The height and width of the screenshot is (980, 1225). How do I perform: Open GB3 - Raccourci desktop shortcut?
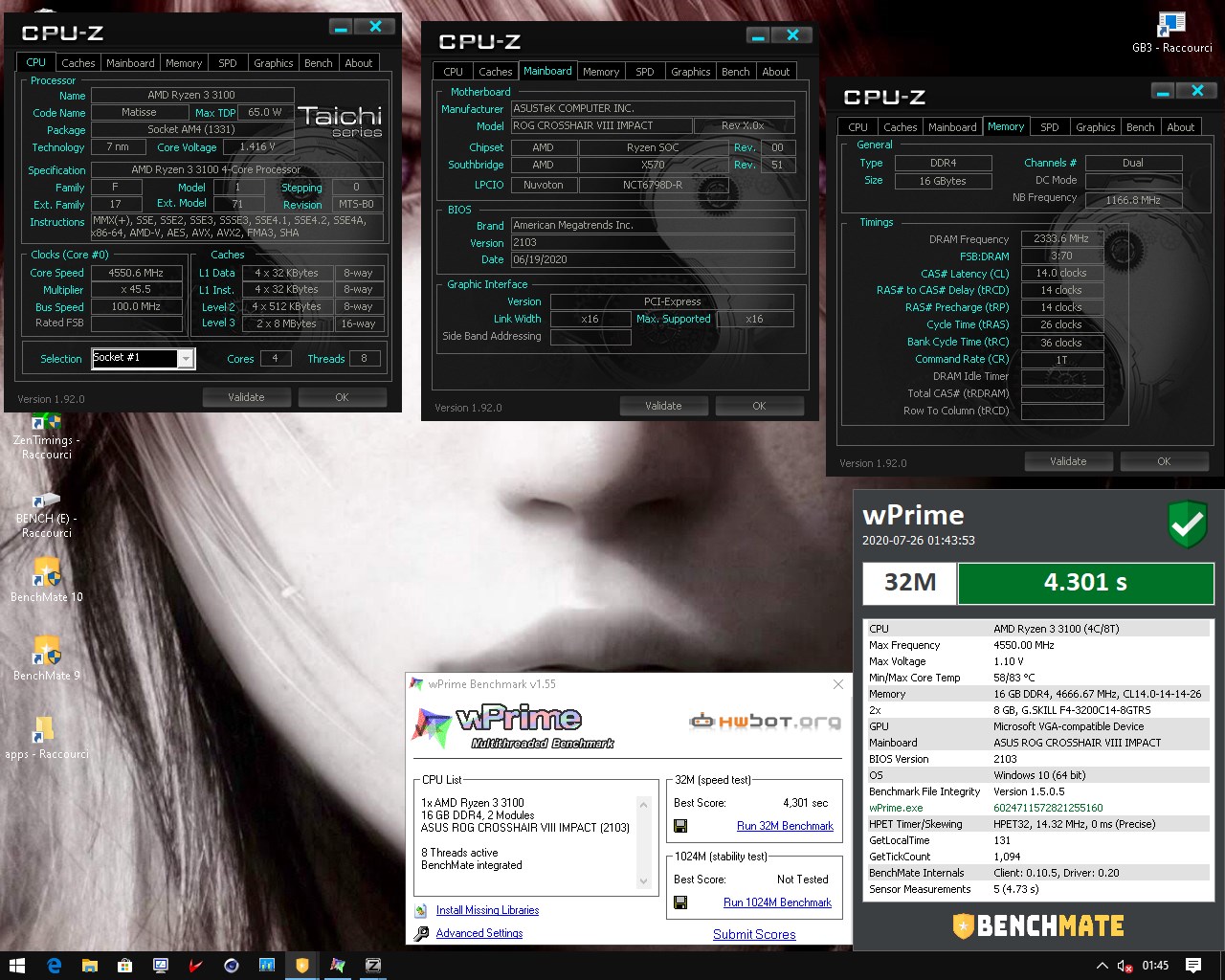(x=1172, y=32)
